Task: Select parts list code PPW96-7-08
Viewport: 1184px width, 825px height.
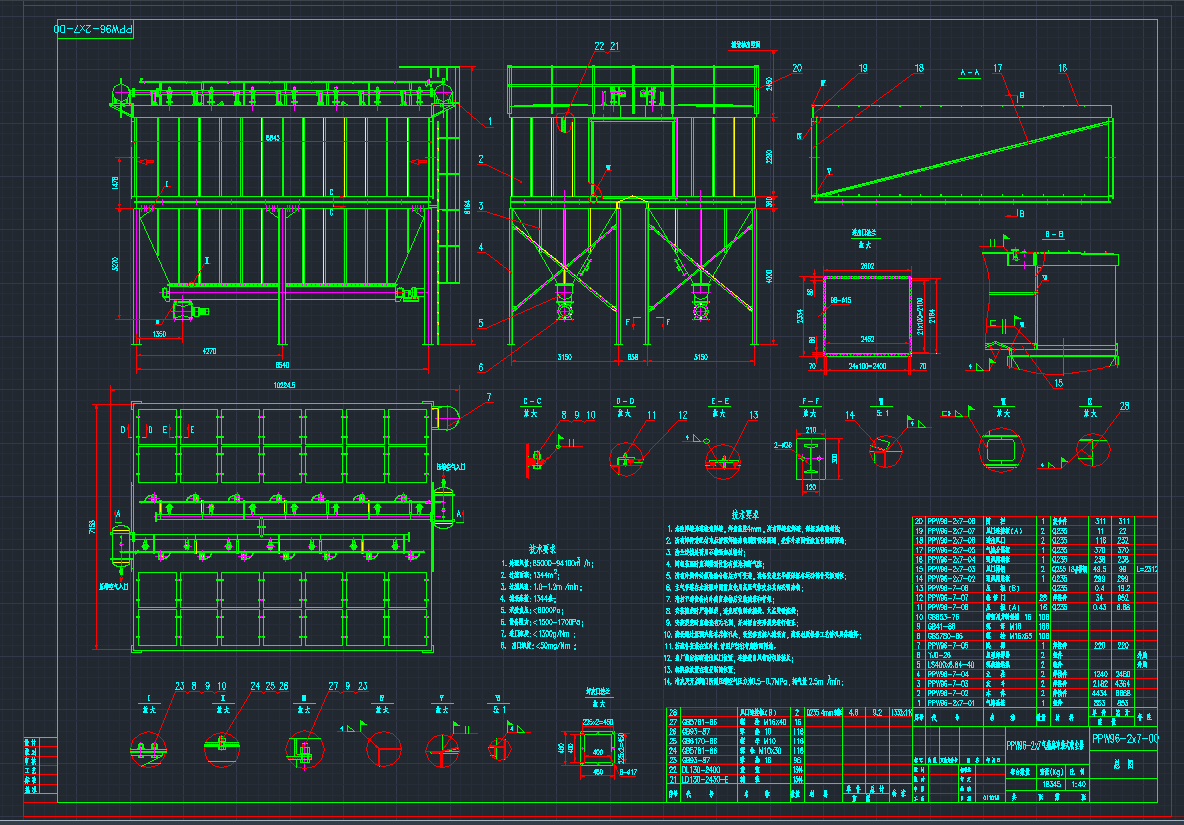Action: 948,588
